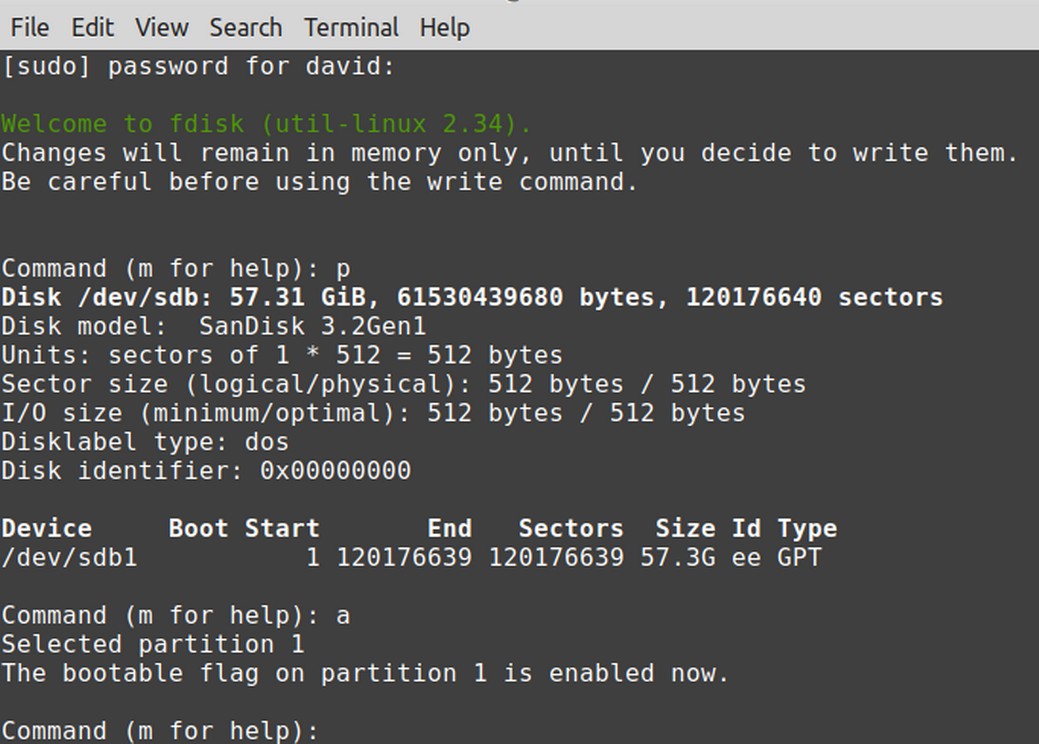Viewport: 1039px width, 744px height.
Task: Open the File menu
Action: [30, 28]
